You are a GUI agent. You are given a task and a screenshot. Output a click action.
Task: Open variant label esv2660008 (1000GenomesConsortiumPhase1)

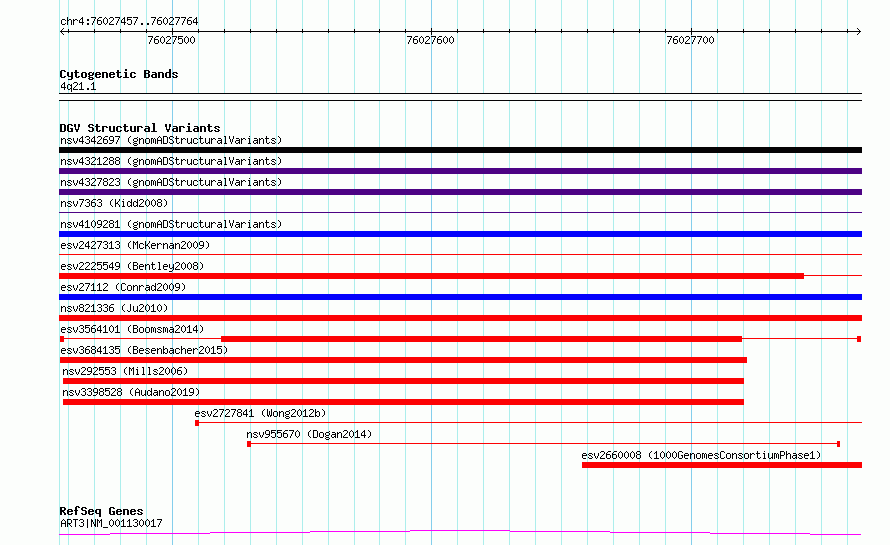pos(701,455)
